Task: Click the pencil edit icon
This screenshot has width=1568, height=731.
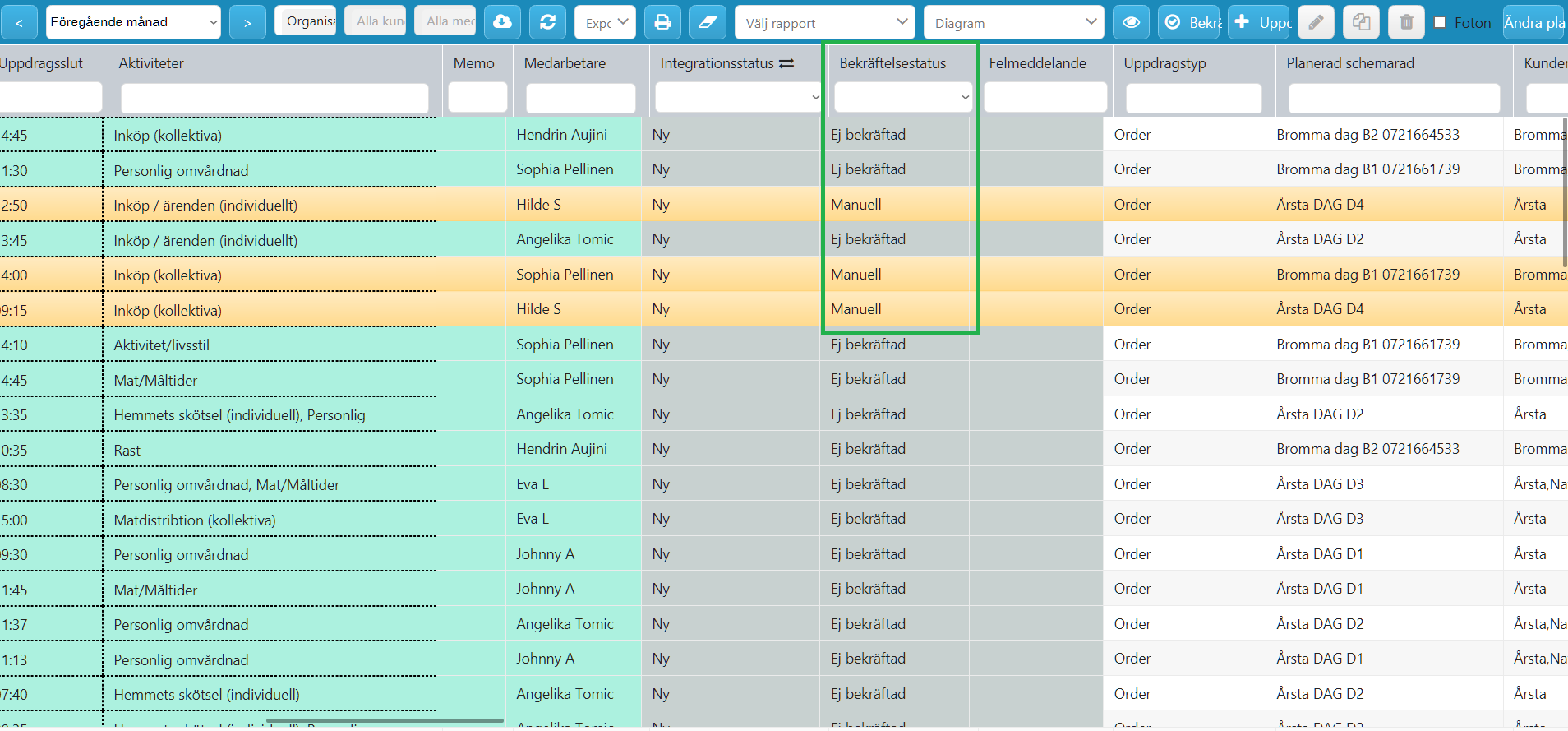Action: pyautogui.click(x=1316, y=22)
